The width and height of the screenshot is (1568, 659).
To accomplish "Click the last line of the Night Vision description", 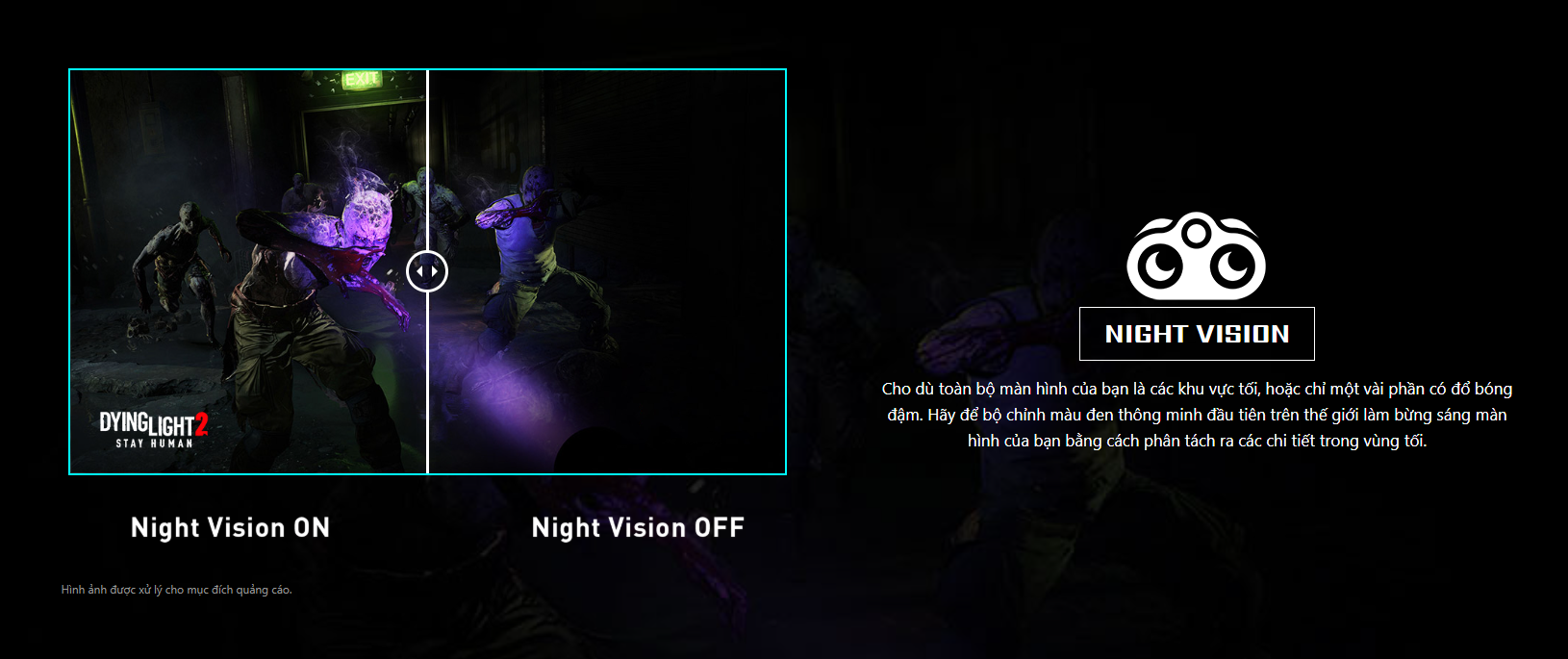I will pos(1197,441).
